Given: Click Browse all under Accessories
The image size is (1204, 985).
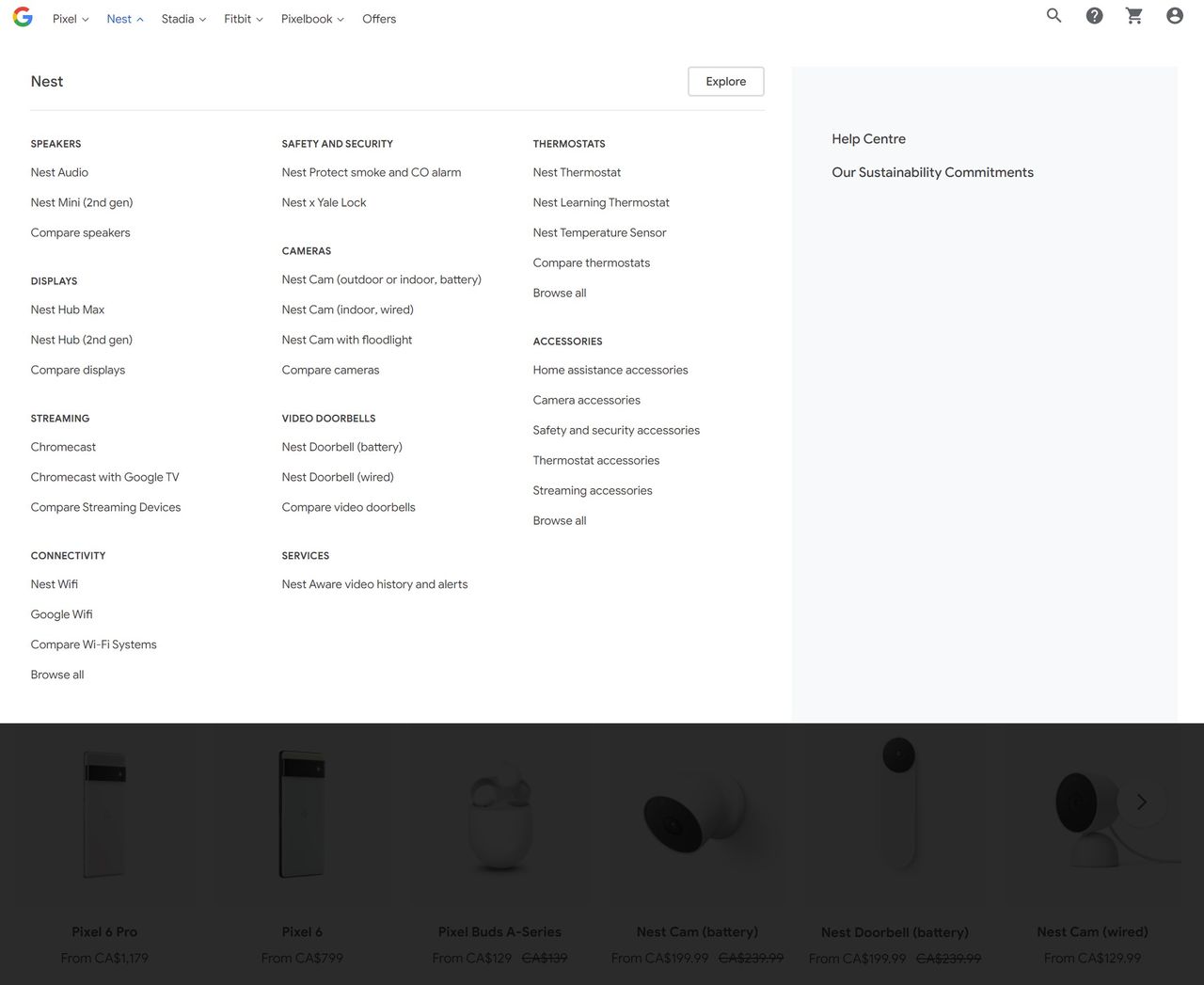Looking at the screenshot, I should tap(560, 520).
